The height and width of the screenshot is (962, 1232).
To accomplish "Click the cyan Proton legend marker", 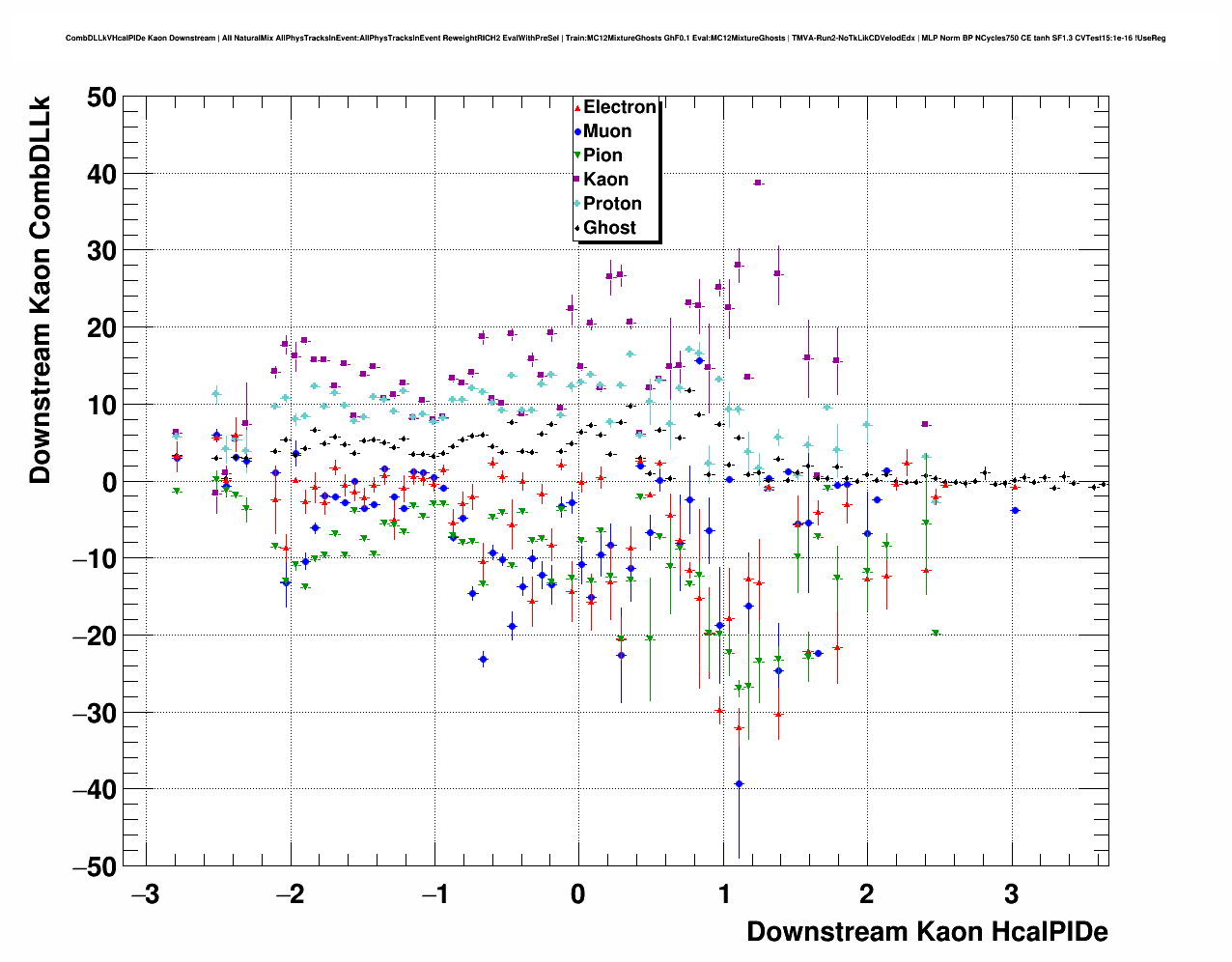I will point(577,204).
